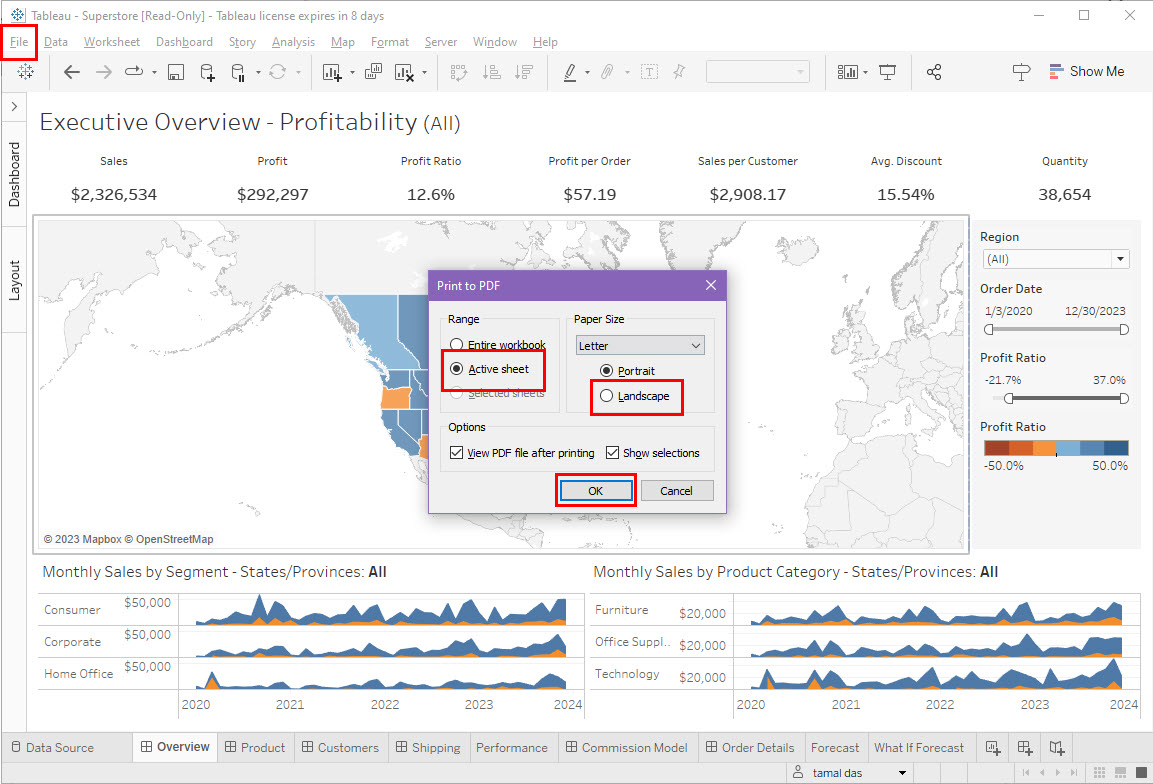This screenshot has width=1153, height=784.
Task: Click the Presentation Mode icon
Action: (x=888, y=71)
